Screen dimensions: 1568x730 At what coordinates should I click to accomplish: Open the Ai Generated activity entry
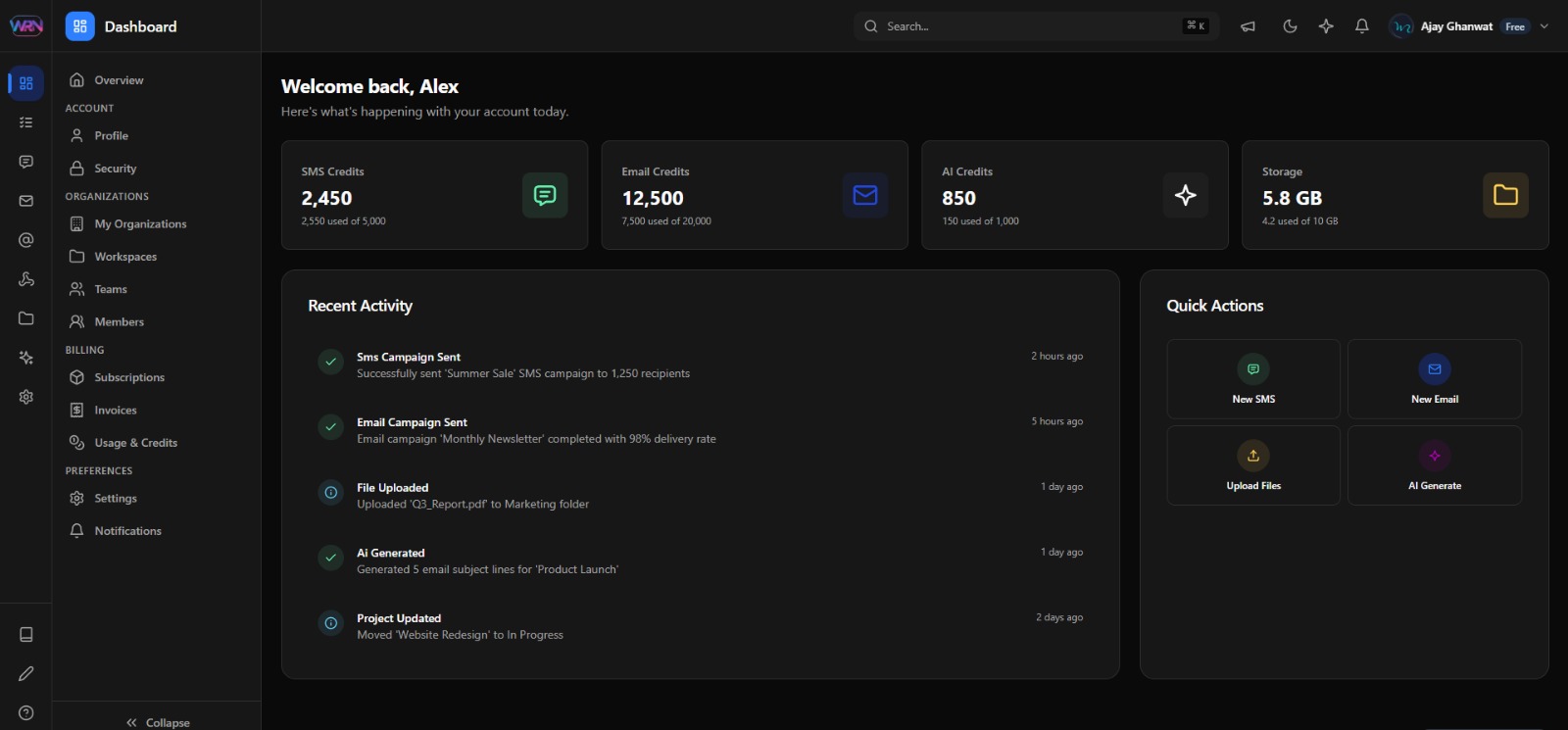[700, 560]
